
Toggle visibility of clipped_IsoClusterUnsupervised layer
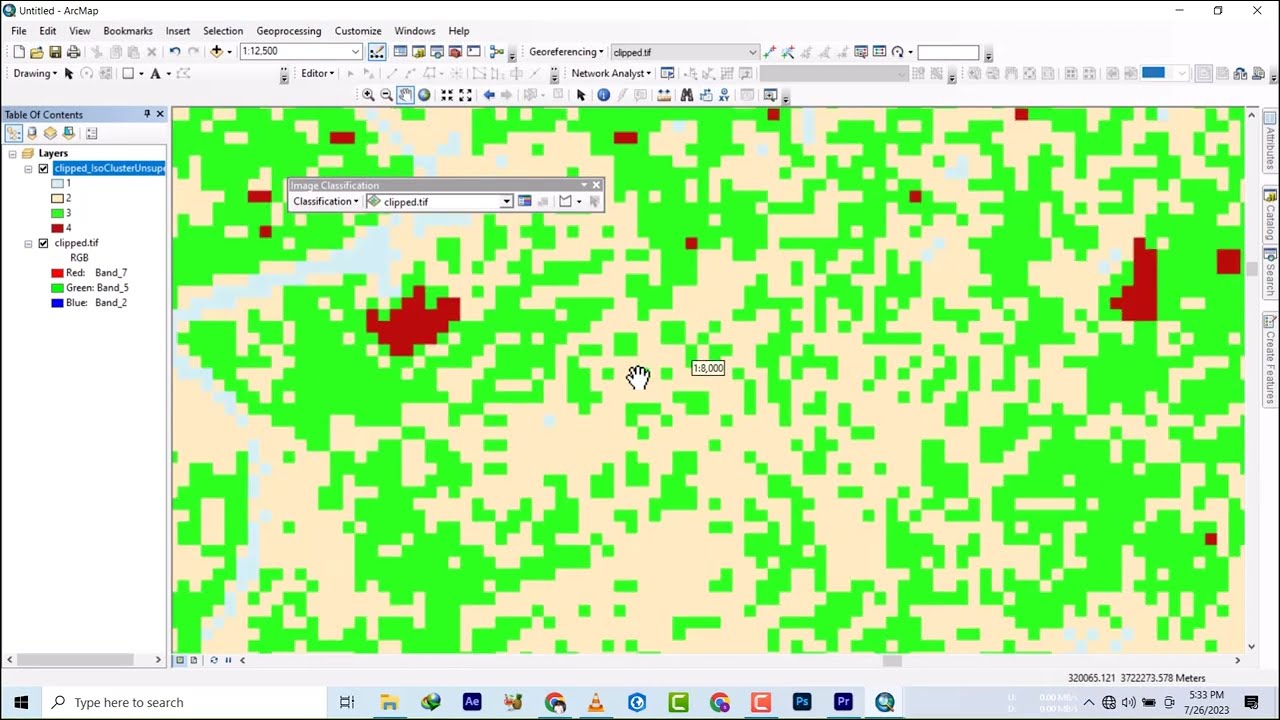43,168
